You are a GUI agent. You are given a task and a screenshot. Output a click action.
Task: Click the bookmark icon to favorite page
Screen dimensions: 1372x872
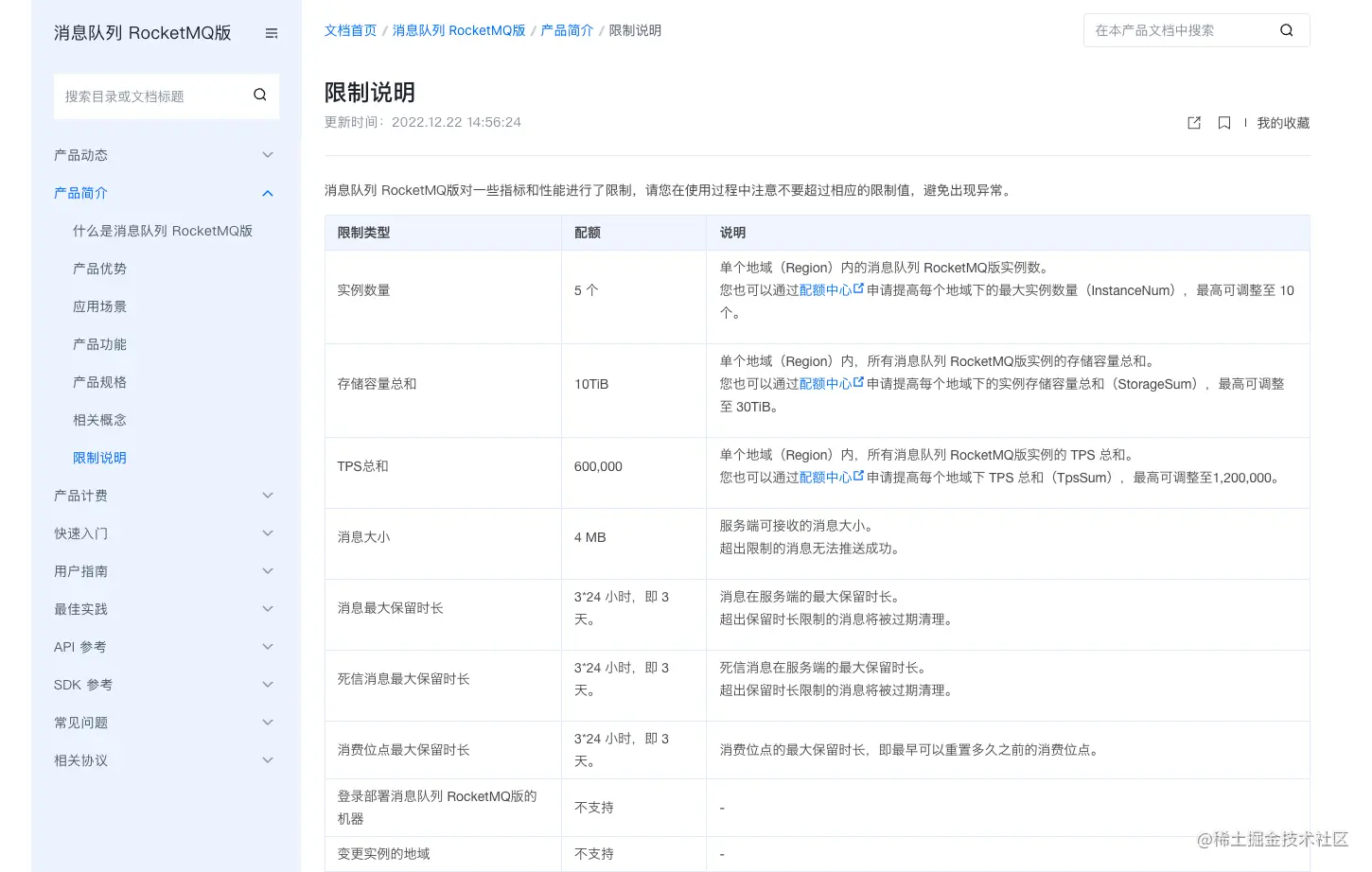coord(1224,123)
